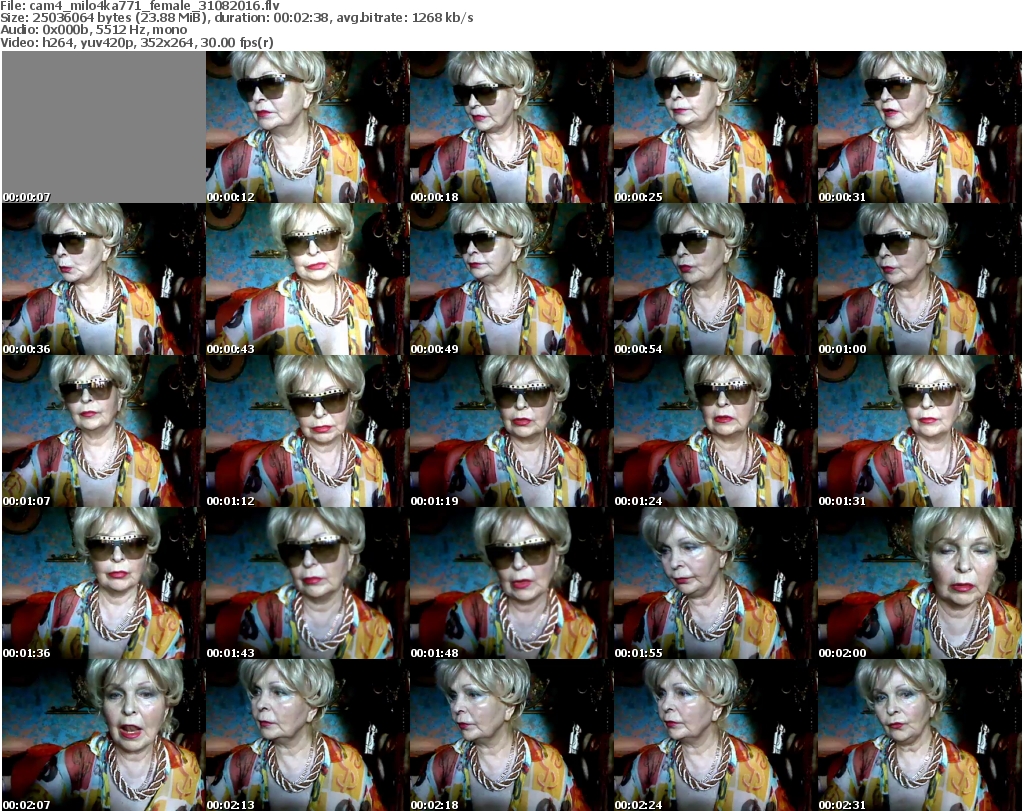Click the Audio info line with 5512 Hz
This screenshot has width=1024, height=811.
93,30
